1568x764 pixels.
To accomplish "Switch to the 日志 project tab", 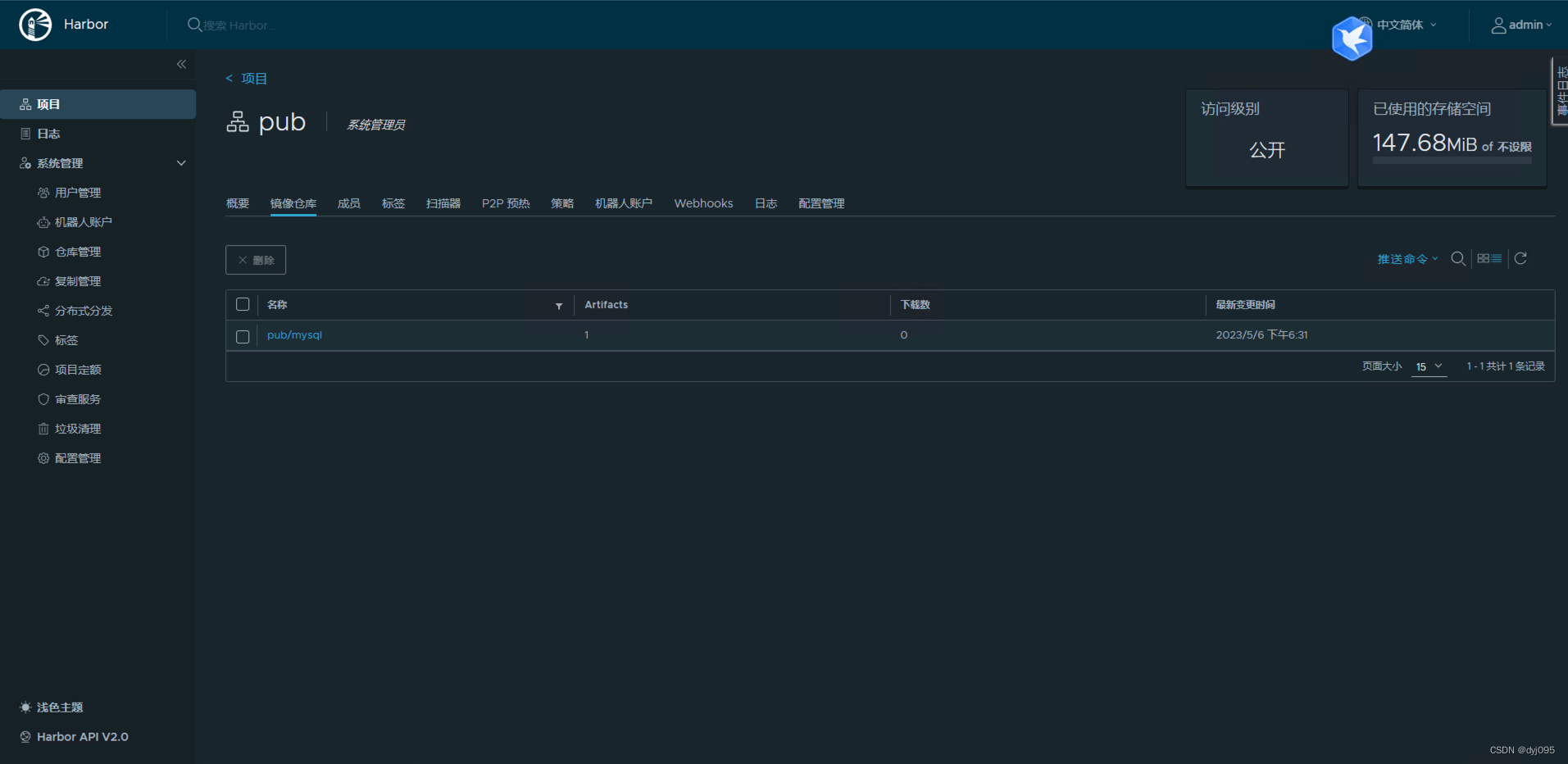I will tap(766, 203).
